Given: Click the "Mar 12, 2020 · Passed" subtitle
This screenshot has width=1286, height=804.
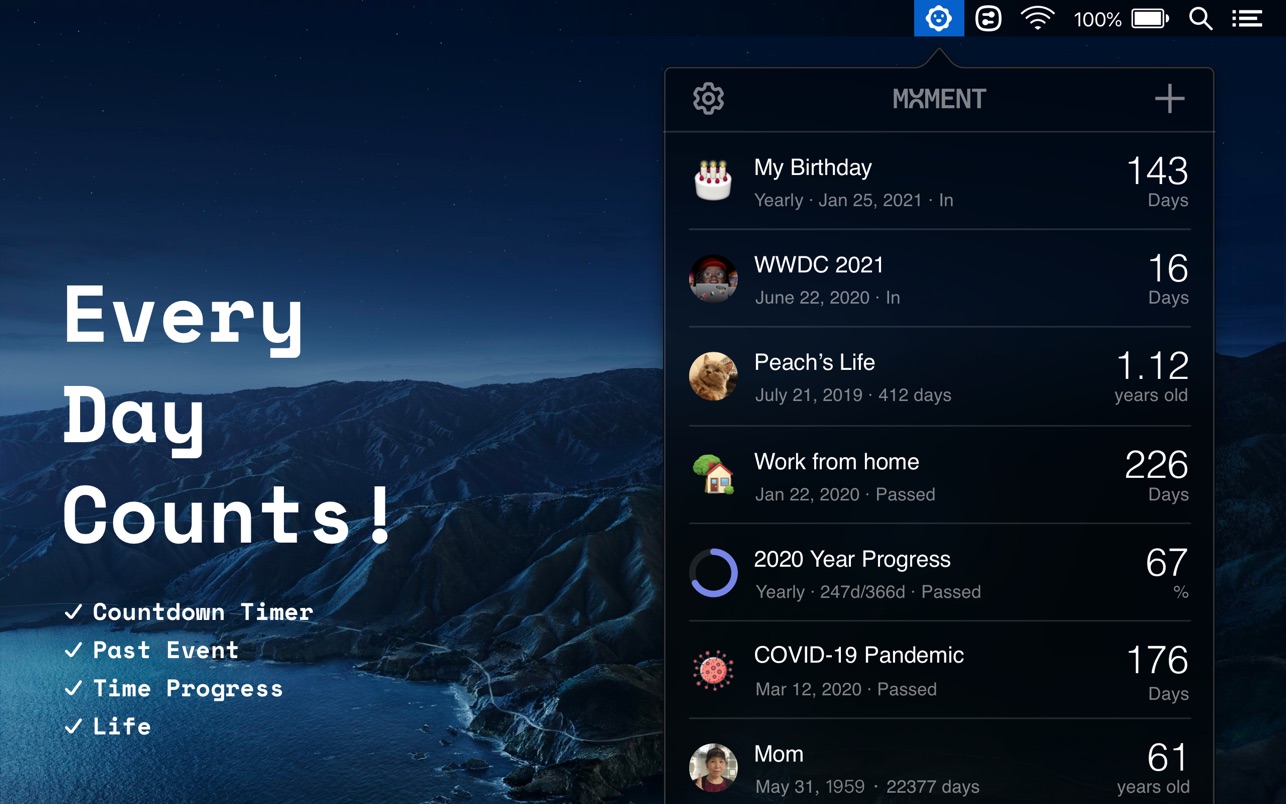Looking at the screenshot, I should pyautogui.click(x=846, y=689).
